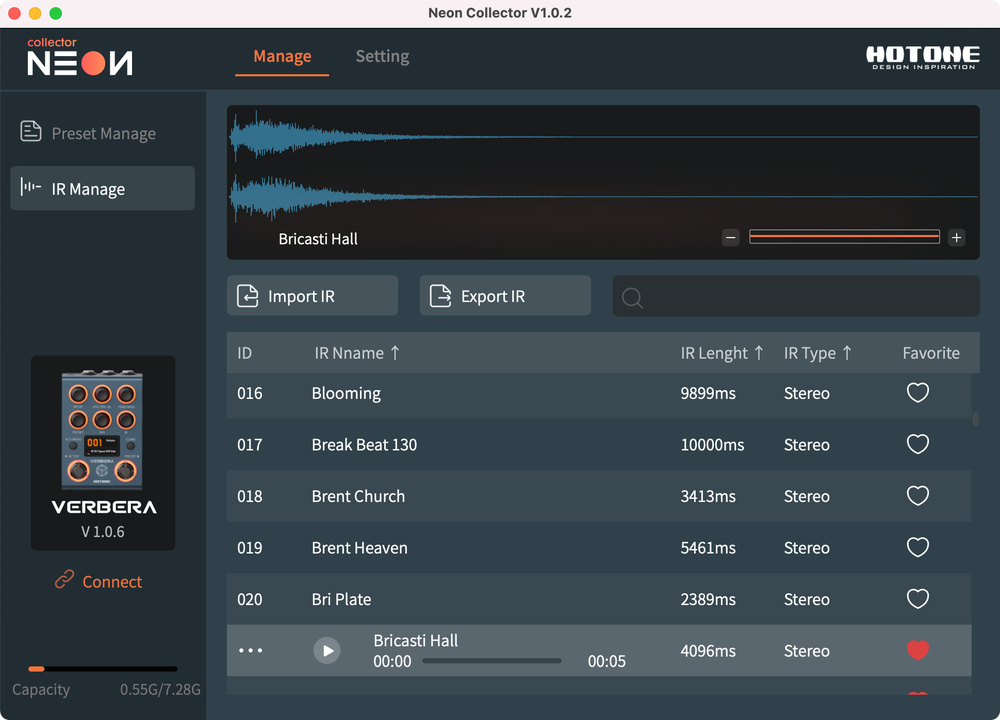Viewport: 1000px width, 720px height.
Task: Click the chain link Connect icon
Action: 65,580
